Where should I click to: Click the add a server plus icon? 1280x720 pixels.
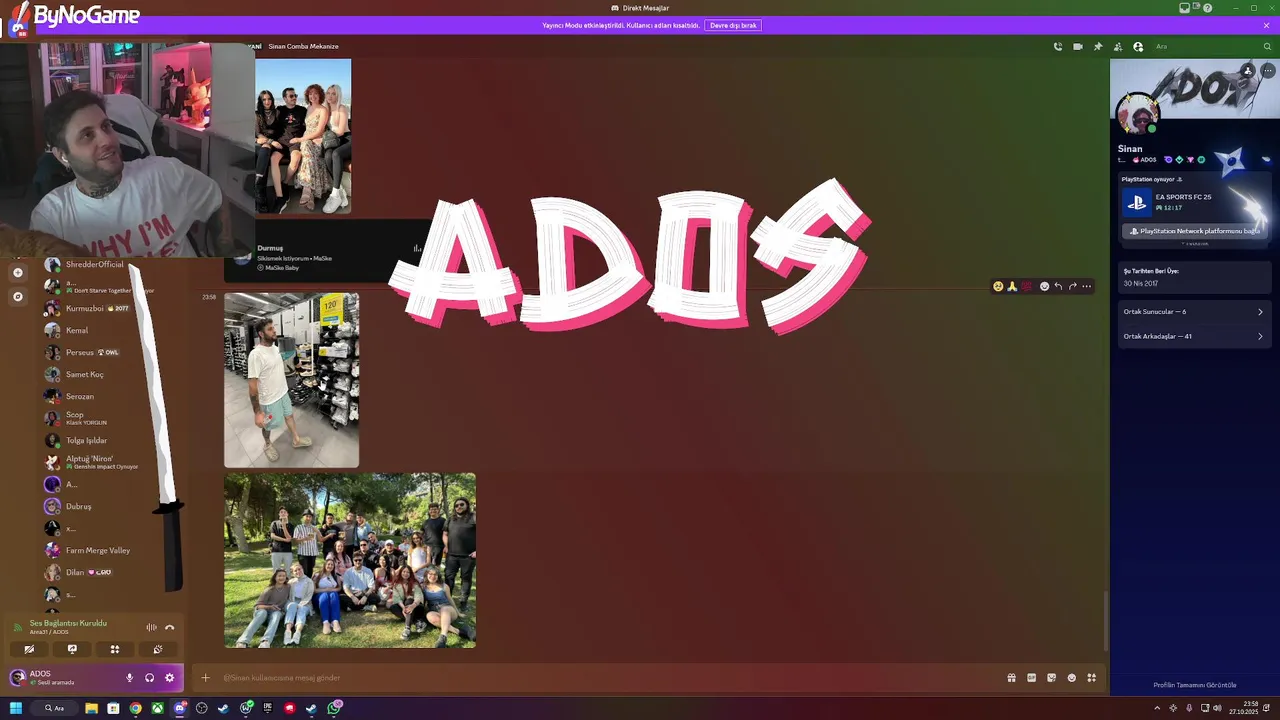(x=17, y=272)
